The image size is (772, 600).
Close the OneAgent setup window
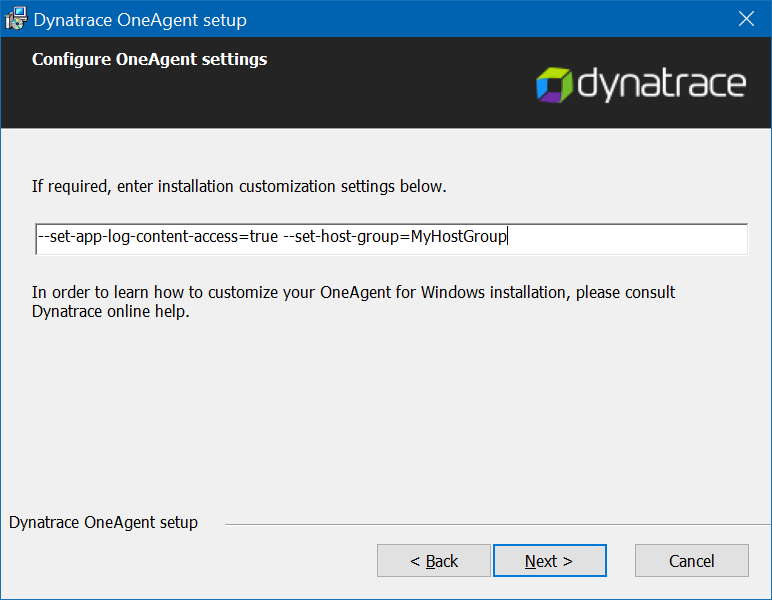746,19
